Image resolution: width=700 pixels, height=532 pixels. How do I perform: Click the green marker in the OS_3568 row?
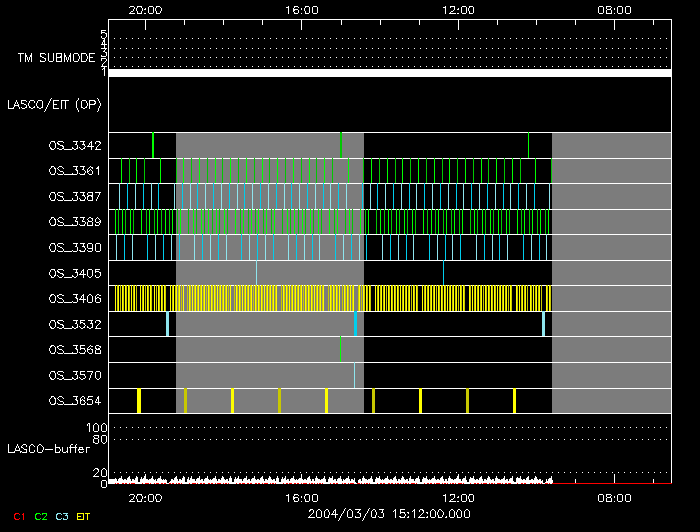(341, 349)
